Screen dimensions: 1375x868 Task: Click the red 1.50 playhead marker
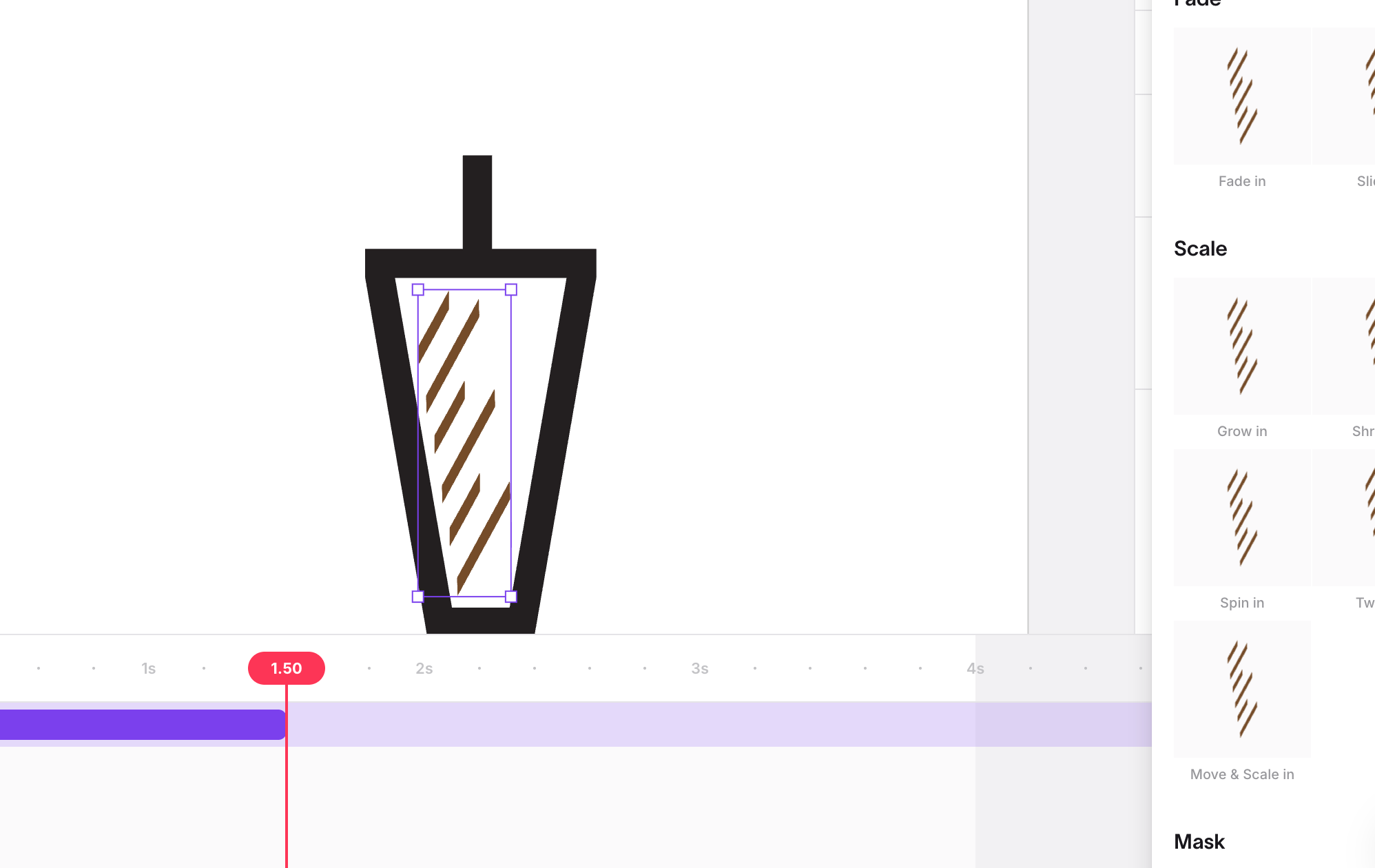[287, 668]
